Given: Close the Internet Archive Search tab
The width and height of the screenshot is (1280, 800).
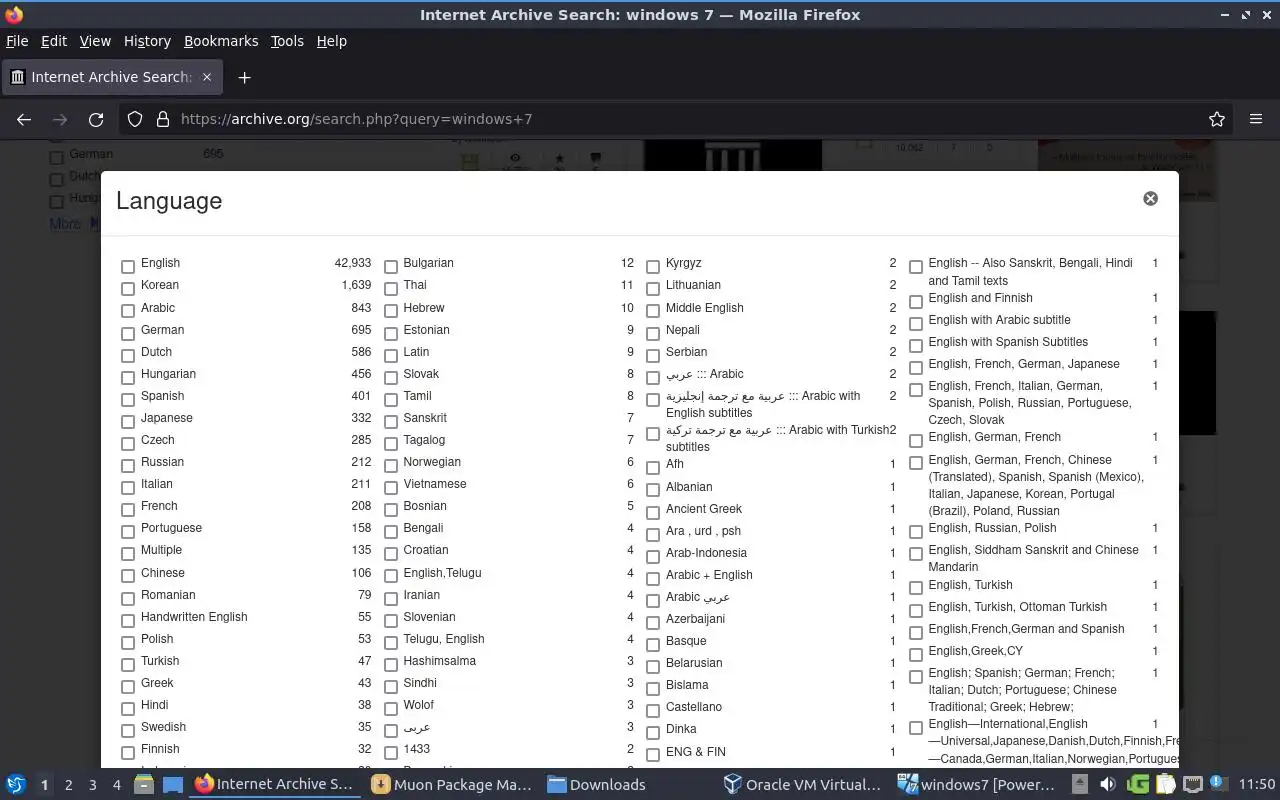Looking at the screenshot, I should [207, 77].
